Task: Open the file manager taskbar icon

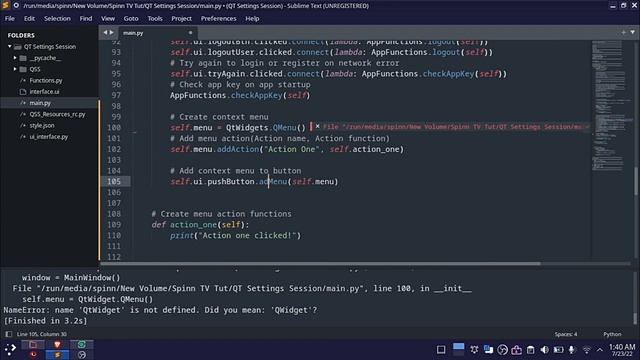Action: point(33,344)
